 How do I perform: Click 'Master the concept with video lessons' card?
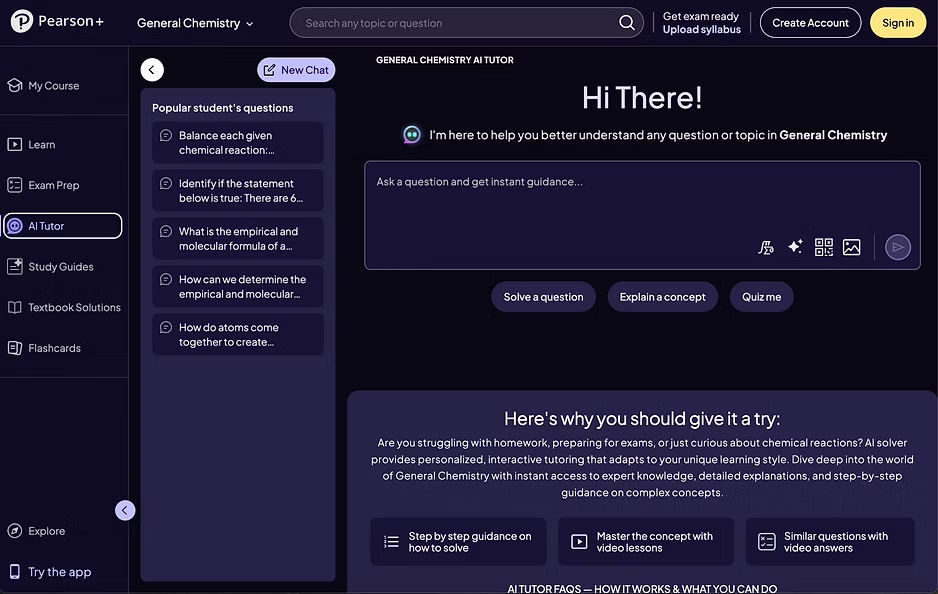pyautogui.click(x=646, y=541)
